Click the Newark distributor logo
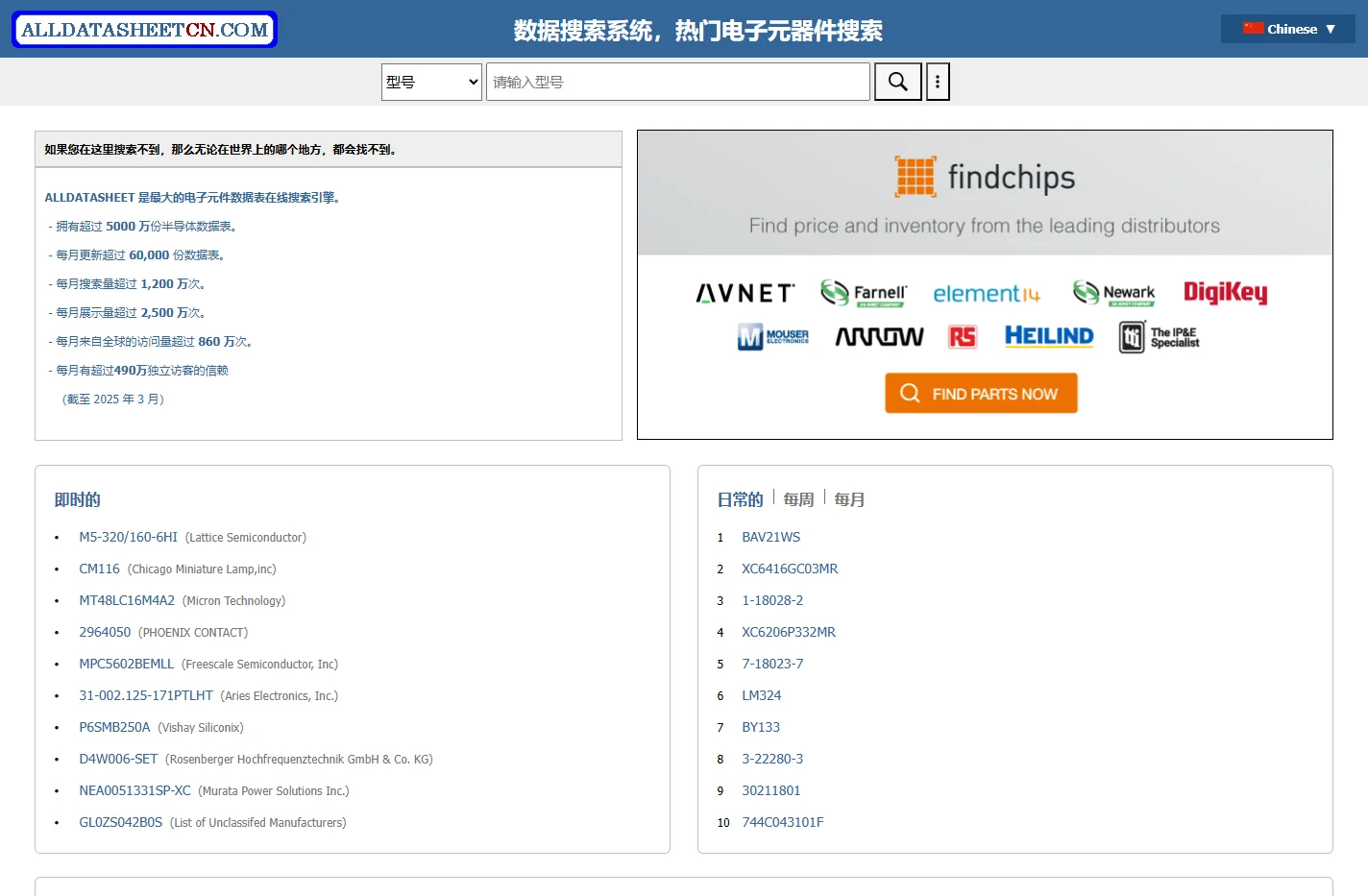1368x896 pixels. [x=1114, y=293]
